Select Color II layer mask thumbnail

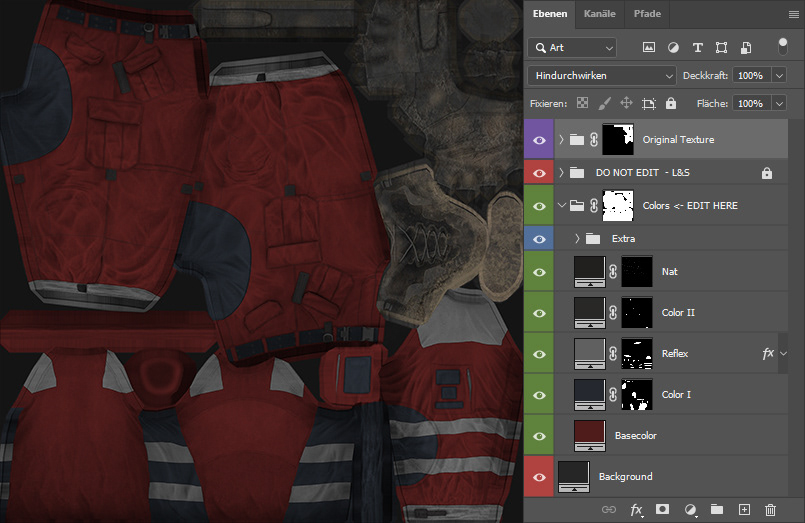click(x=637, y=312)
